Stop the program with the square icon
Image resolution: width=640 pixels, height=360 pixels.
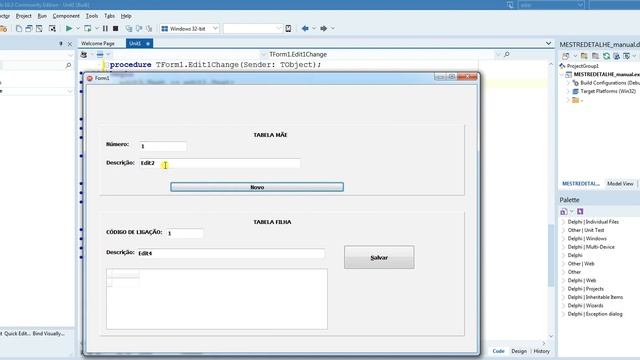click(x=116, y=28)
